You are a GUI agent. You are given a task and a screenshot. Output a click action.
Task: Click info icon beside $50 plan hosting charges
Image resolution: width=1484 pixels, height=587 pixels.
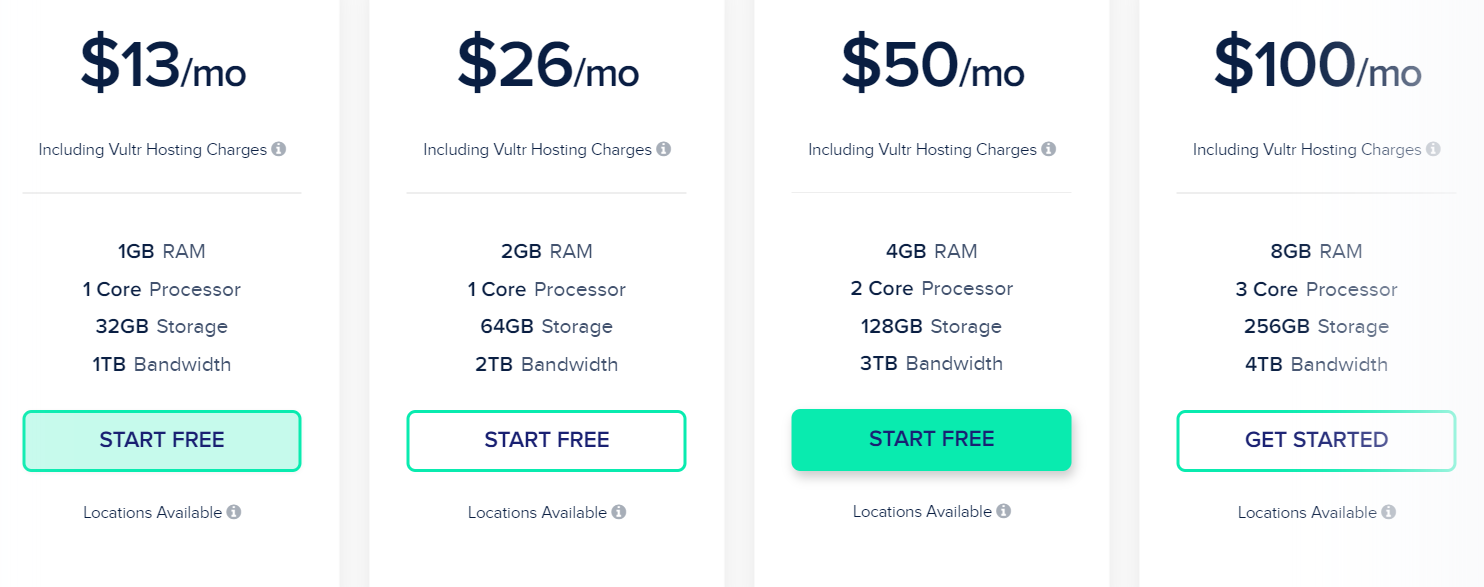[x=1048, y=149]
